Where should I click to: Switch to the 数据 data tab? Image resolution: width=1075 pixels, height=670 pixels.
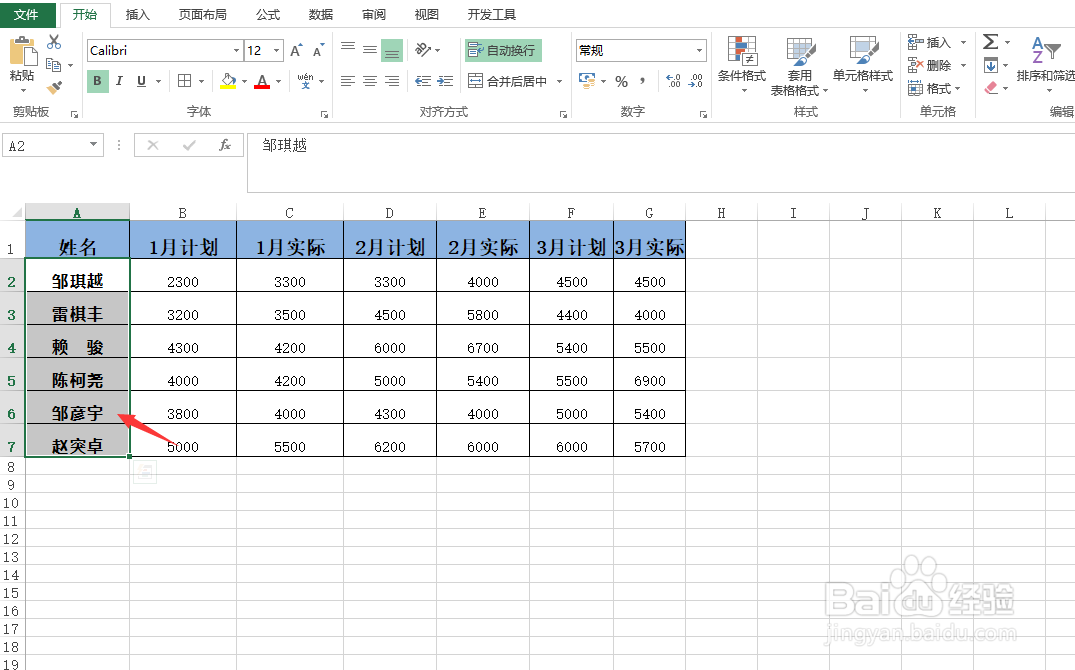point(320,14)
